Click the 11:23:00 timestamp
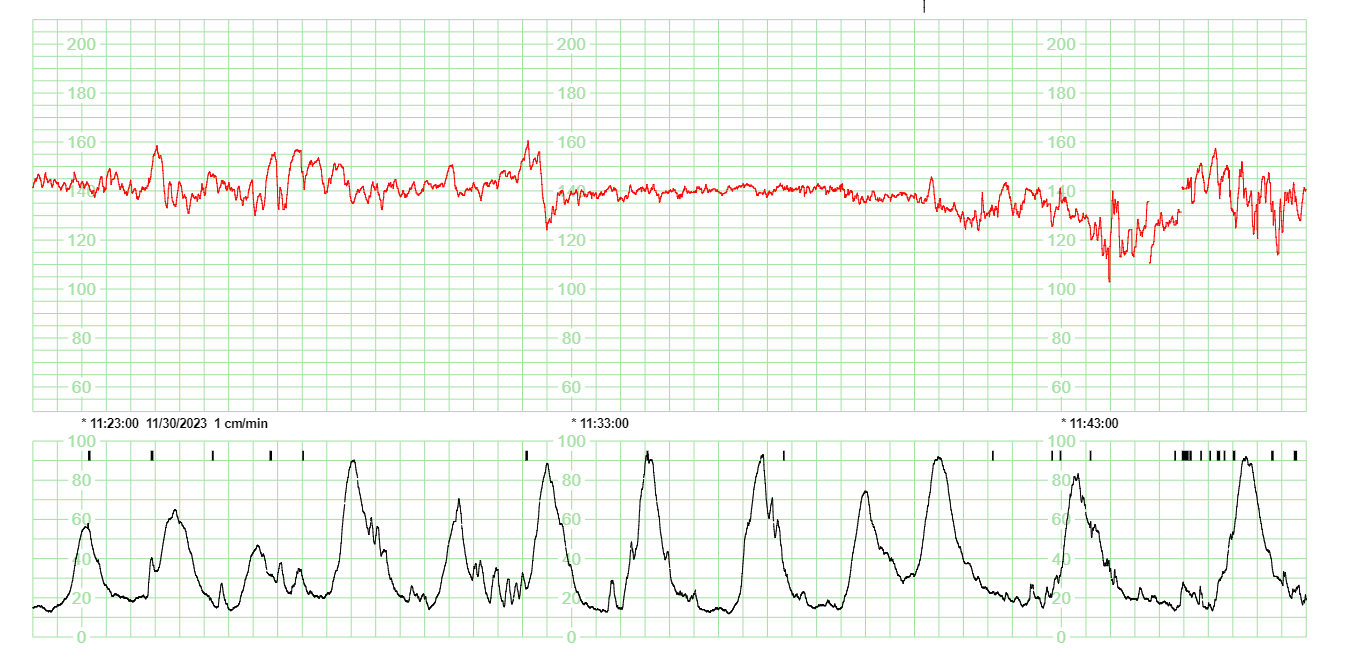 pos(114,424)
